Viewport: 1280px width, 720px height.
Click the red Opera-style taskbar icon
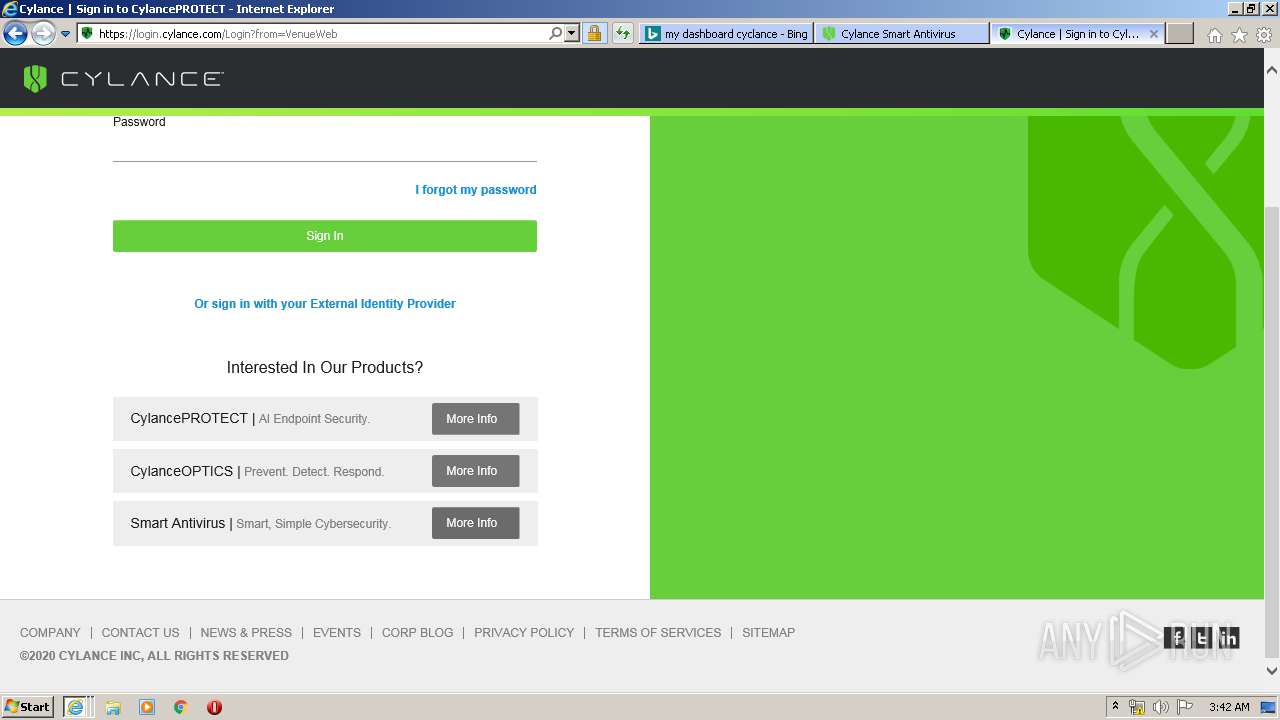[x=214, y=707]
